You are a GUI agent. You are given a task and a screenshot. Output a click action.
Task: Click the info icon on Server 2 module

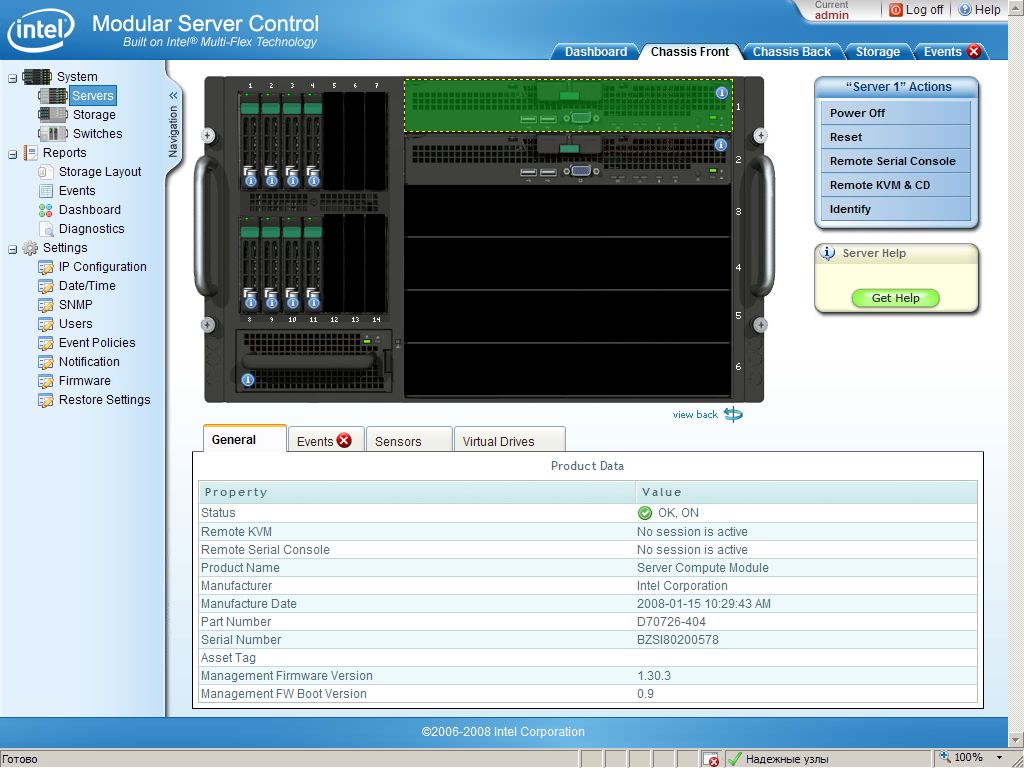[721, 145]
